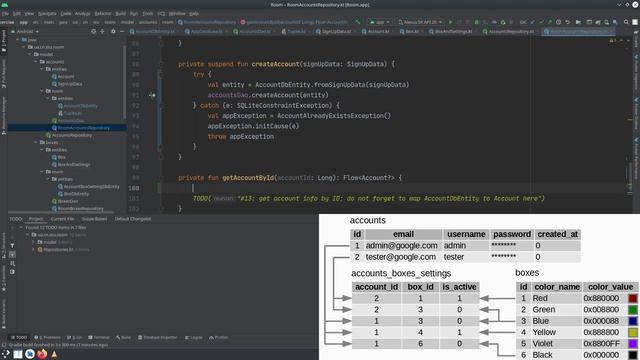
Task: Click the Select Opened File target icon
Action: pos(93,31)
